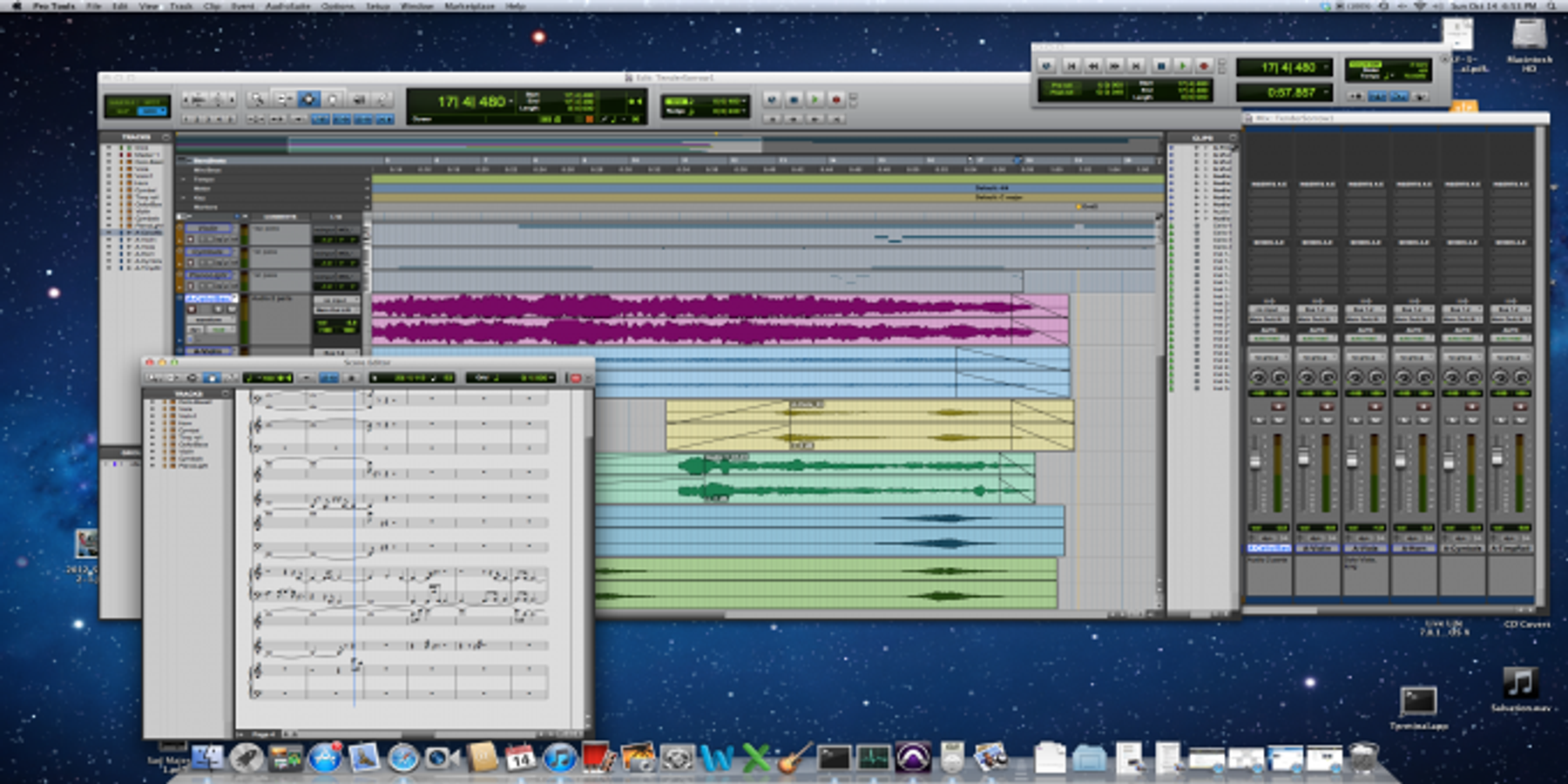Viewport: 1568px width, 784px height.
Task: Toggle record enable on the leftmost mixer channel
Action: click(1278, 407)
